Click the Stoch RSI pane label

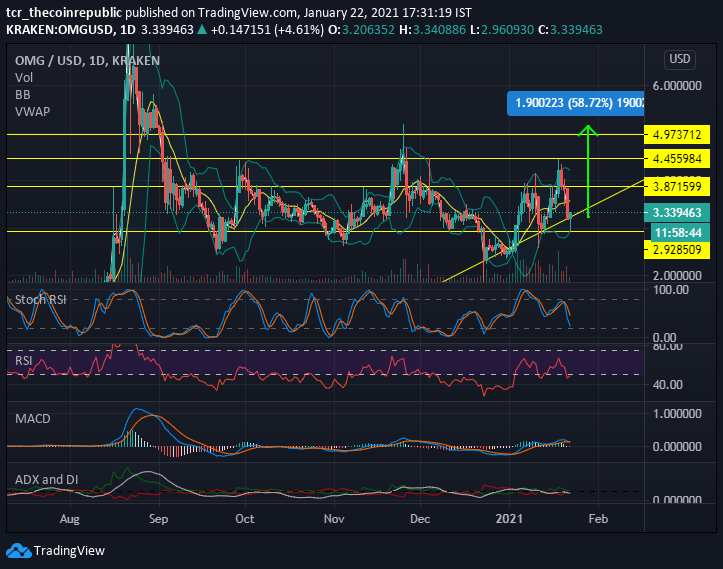(x=41, y=300)
